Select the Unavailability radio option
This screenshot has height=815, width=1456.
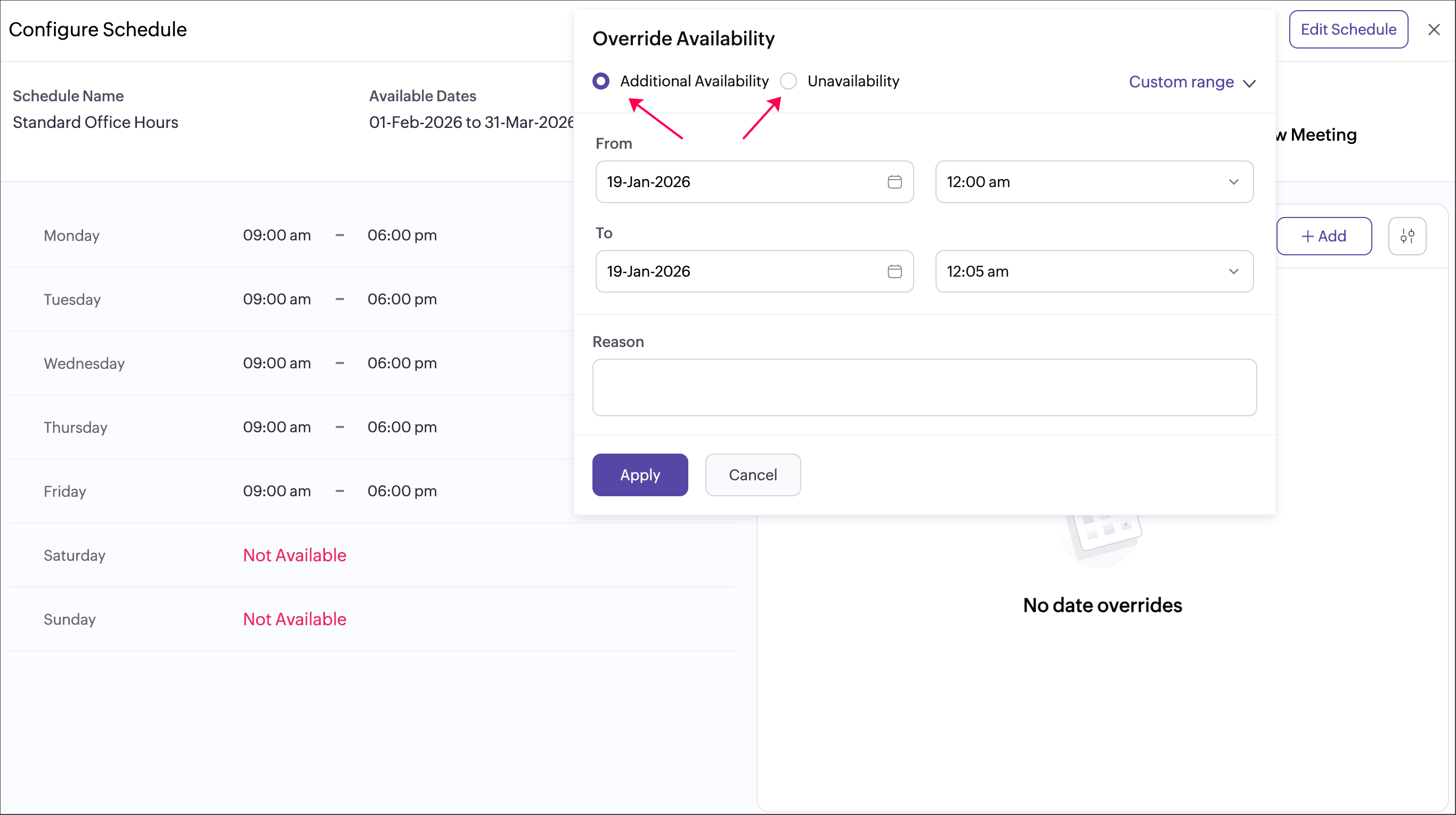[788, 82]
